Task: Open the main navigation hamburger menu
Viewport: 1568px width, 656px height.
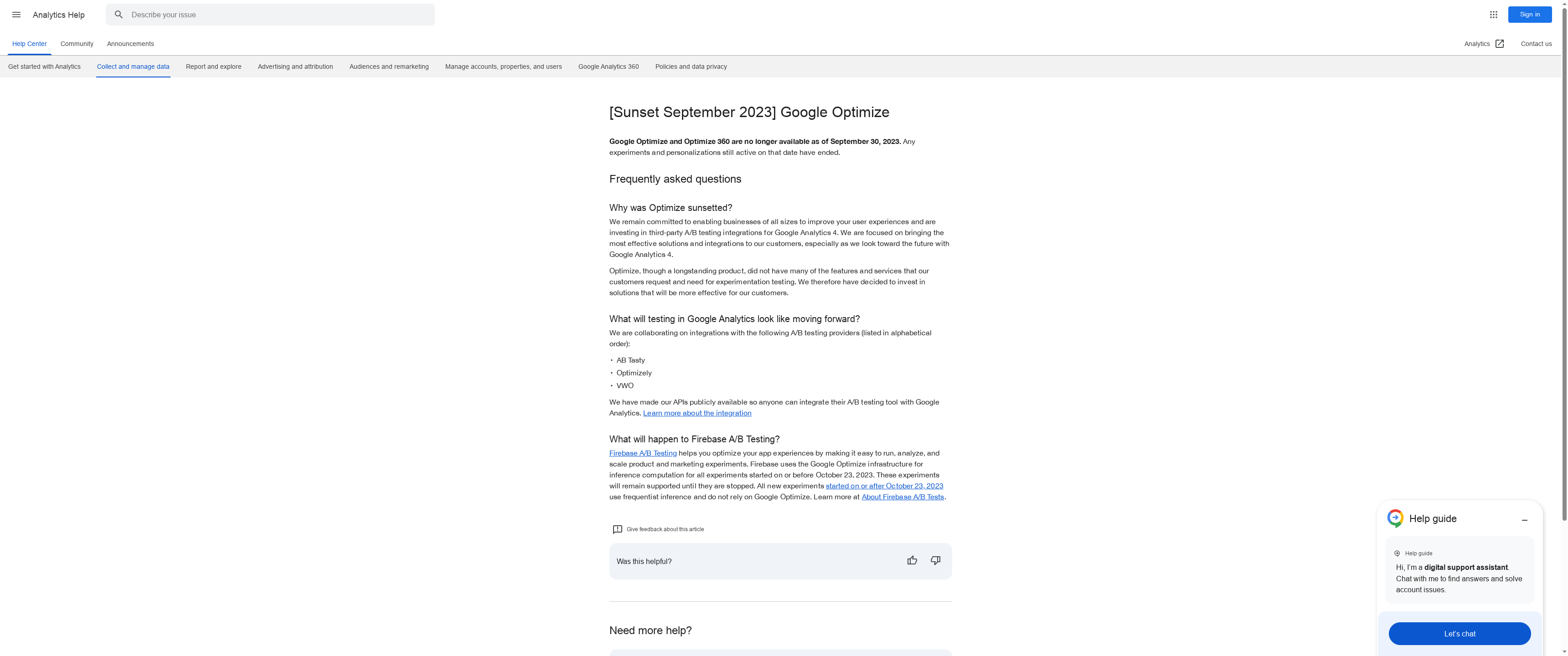Action: click(16, 14)
